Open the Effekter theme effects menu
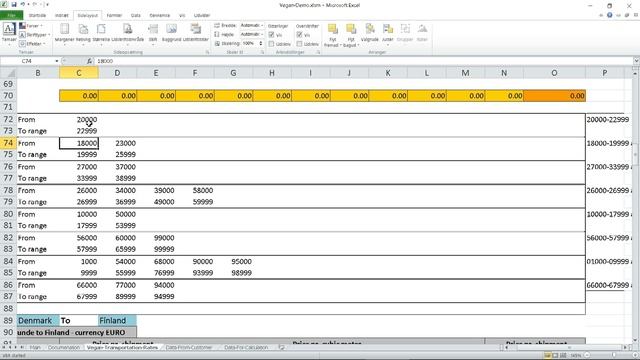640x360 pixels. click(33, 43)
